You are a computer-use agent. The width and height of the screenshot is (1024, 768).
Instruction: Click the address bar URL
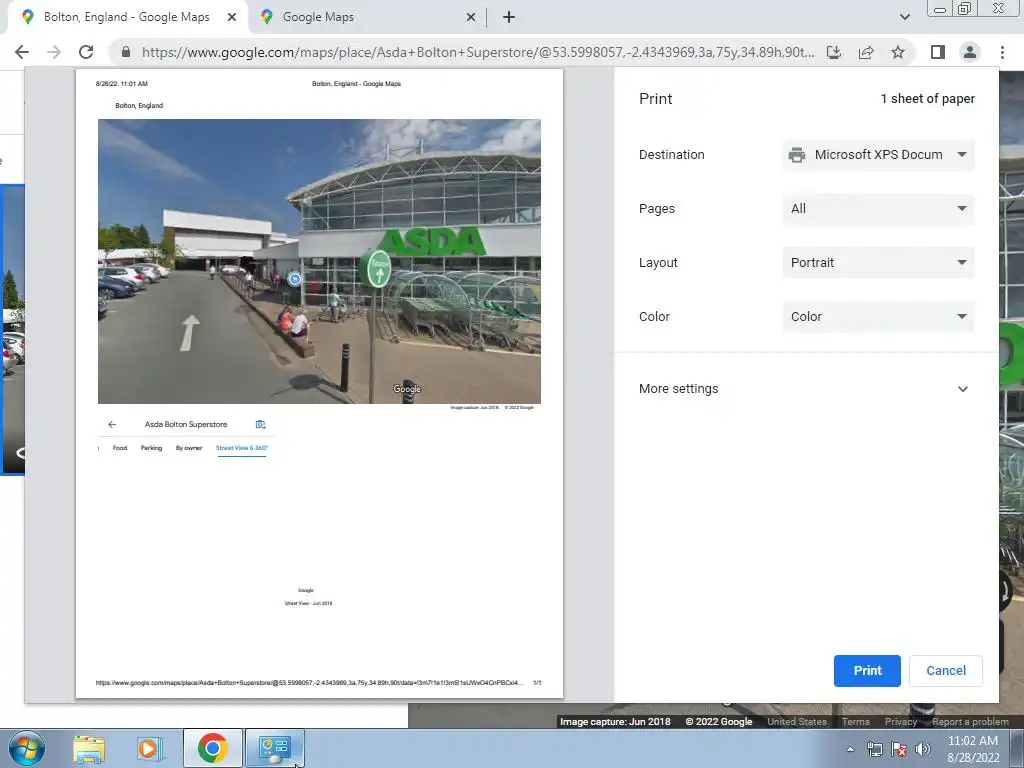click(x=477, y=52)
